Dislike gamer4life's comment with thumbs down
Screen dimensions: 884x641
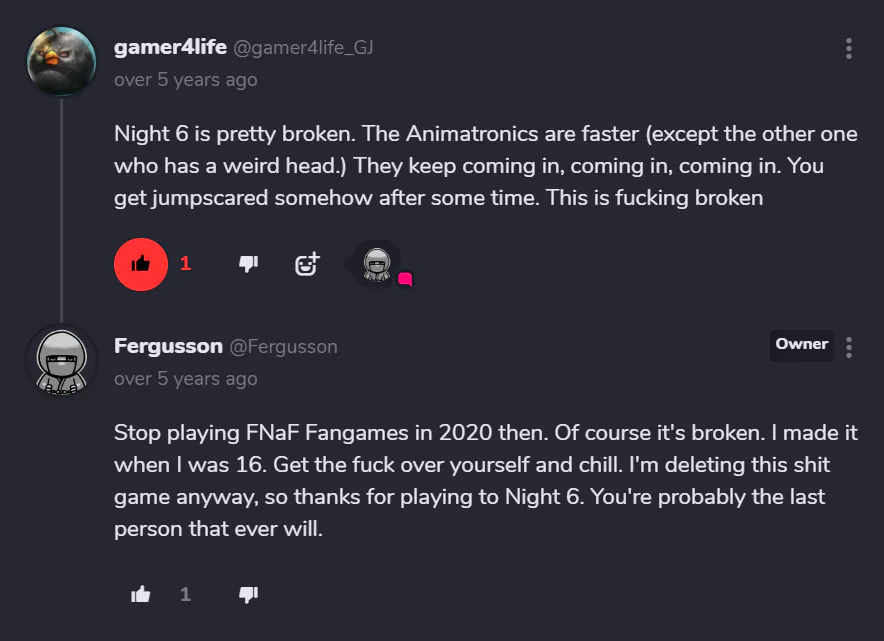click(x=248, y=264)
